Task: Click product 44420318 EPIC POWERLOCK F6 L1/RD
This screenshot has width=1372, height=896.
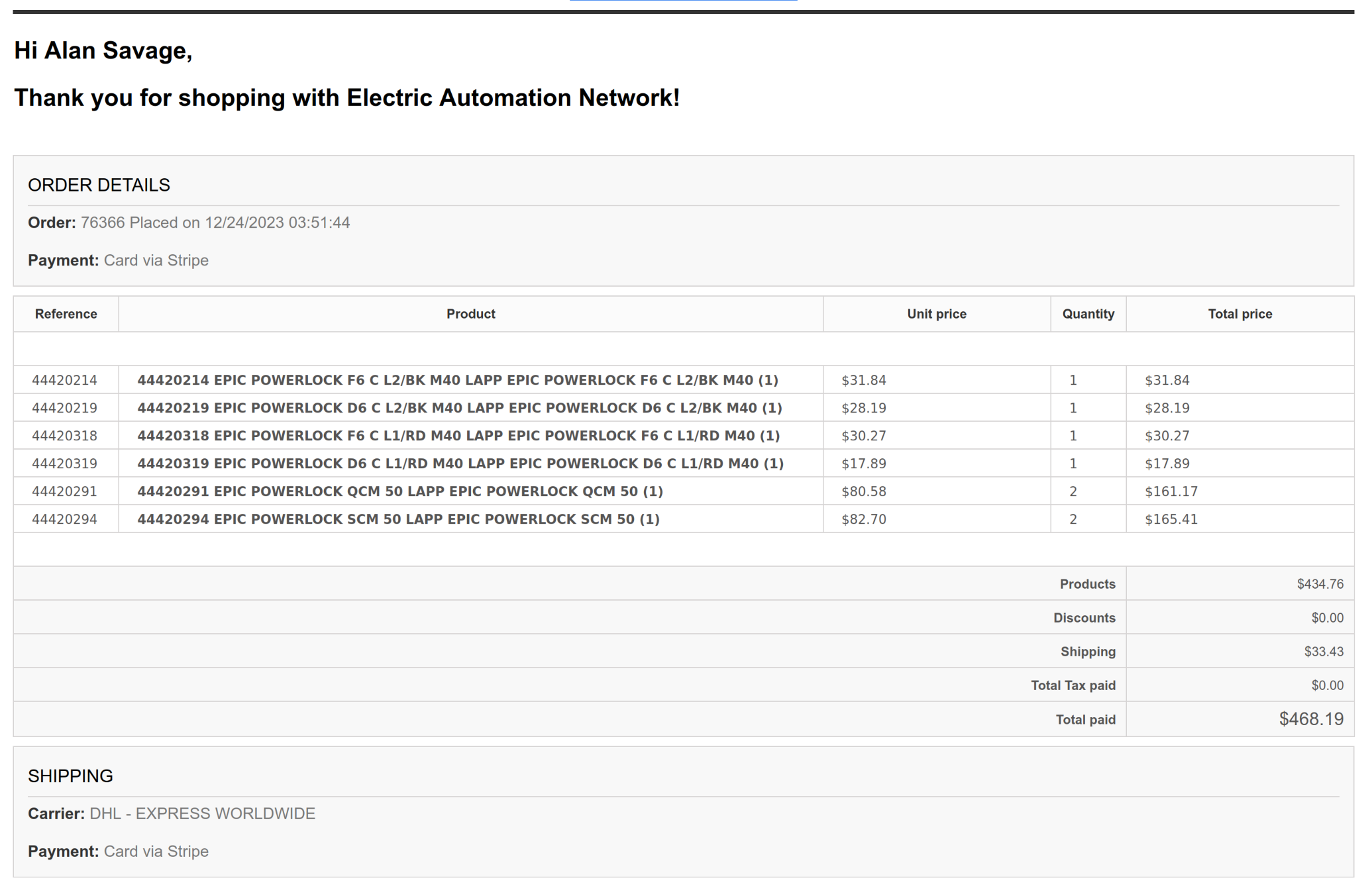Action: click(458, 436)
